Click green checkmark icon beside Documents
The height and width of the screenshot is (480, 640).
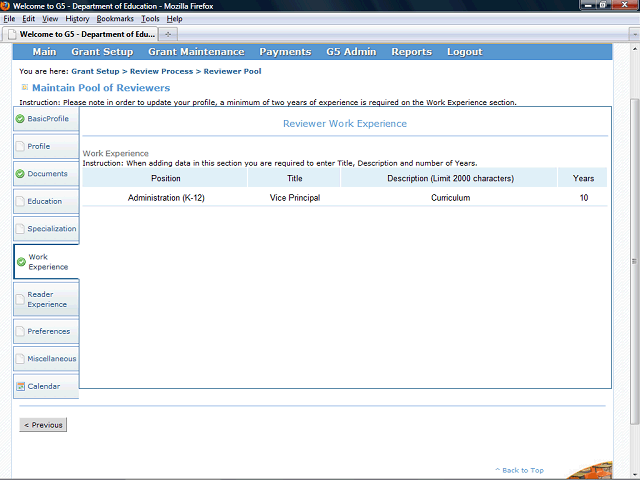[x=20, y=174]
